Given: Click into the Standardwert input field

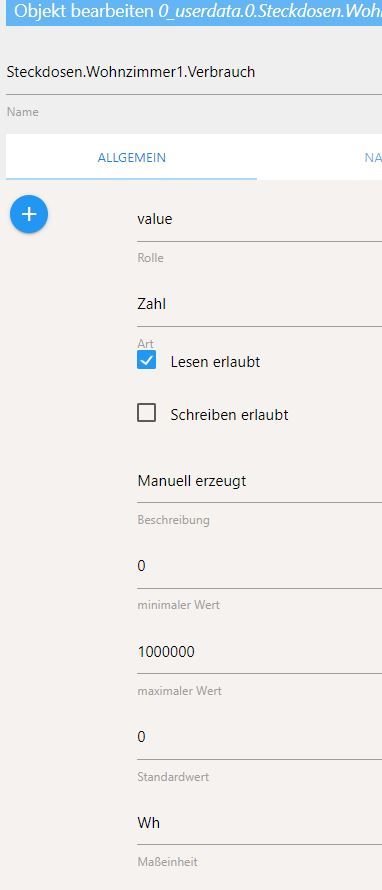Looking at the screenshot, I should [259, 737].
